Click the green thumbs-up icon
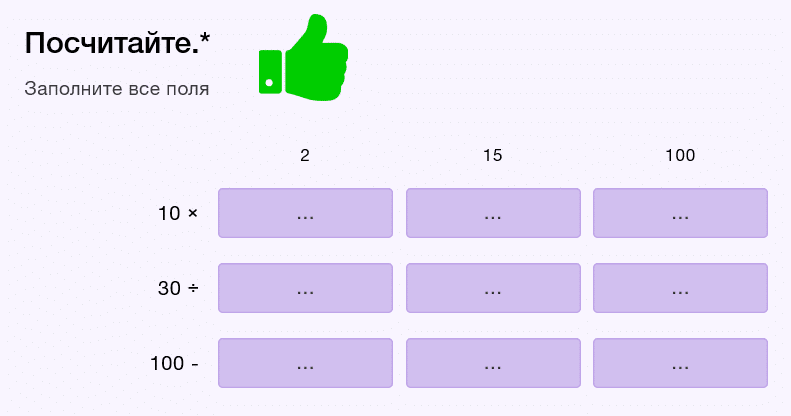This screenshot has width=791, height=416. [x=303, y=60]
